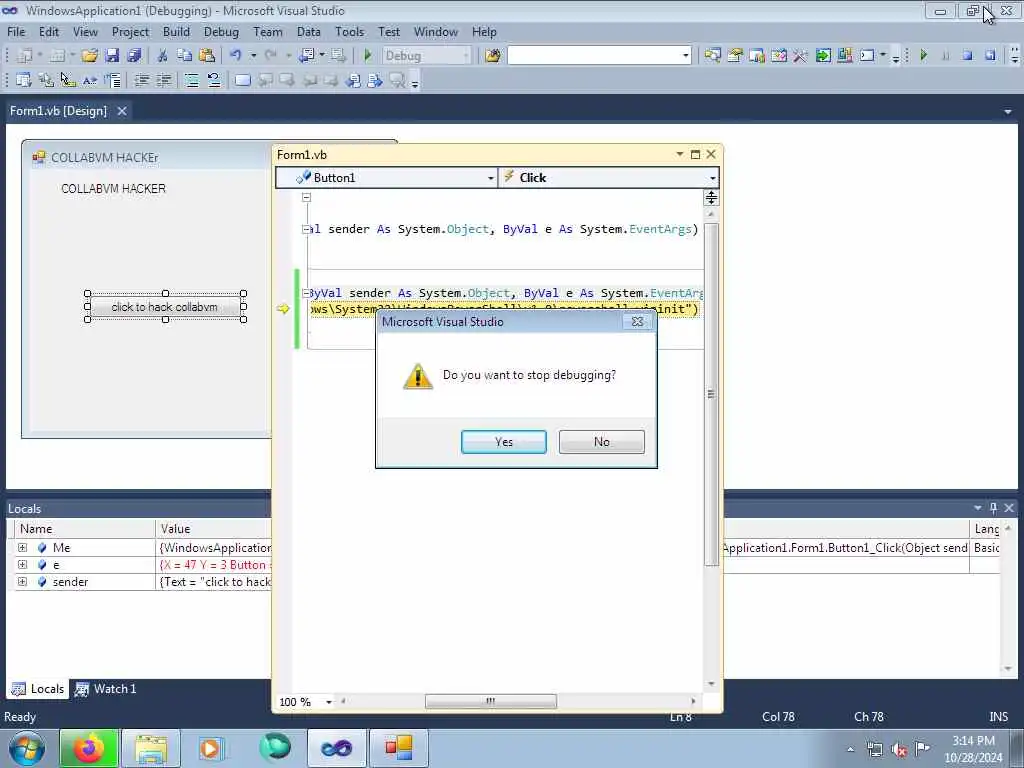Open Solution Explorer from the toolbar icon
The height and width of the screenshot is (768, 1024).
pyautogui.click(x=712, y=56)
